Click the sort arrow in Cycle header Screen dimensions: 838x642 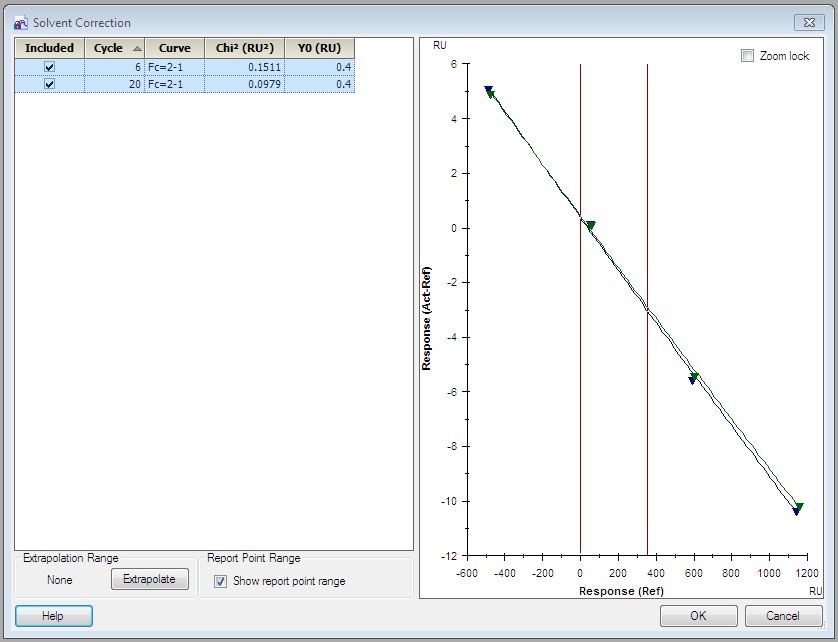[x=137, y=48]
